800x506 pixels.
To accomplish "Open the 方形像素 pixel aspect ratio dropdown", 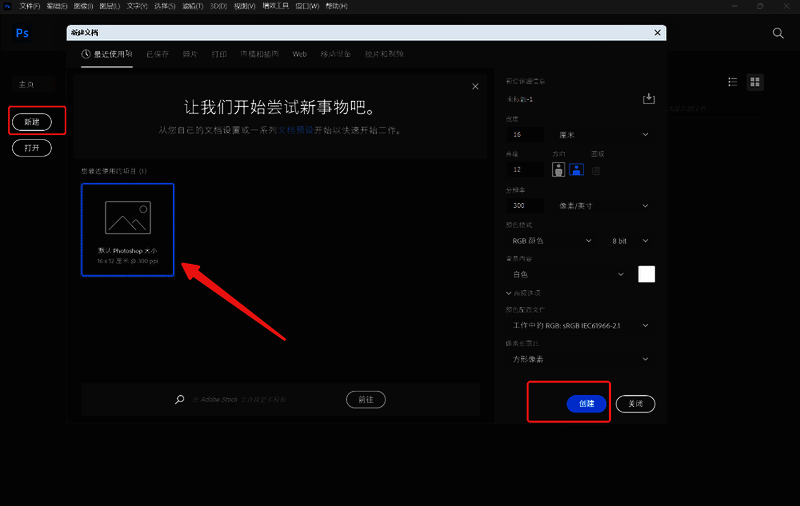I will coord(580,359).
